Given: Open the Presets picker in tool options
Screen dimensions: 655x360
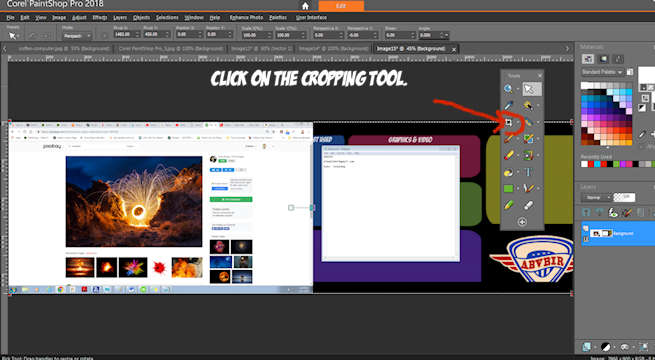Looking at the screenshot, I should [x=13, y=36].
